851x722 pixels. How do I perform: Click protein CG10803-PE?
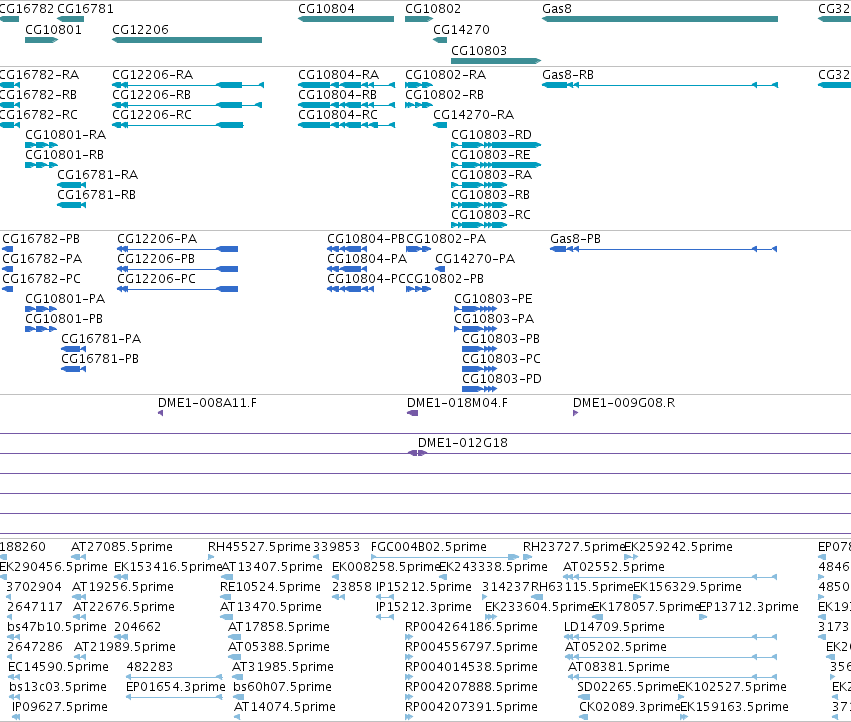(493, 299)
